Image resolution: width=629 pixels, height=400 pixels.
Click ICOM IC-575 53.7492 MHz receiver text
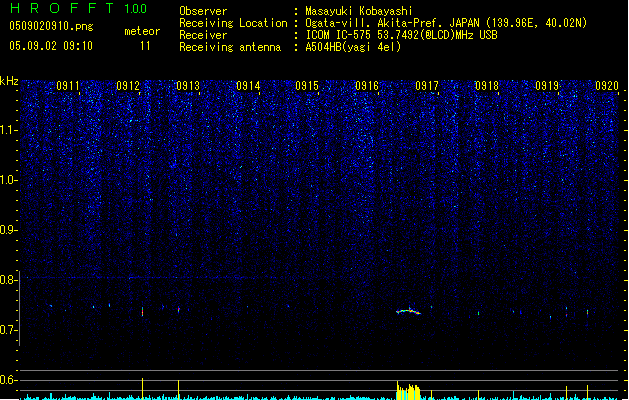(x=402, y=35)
